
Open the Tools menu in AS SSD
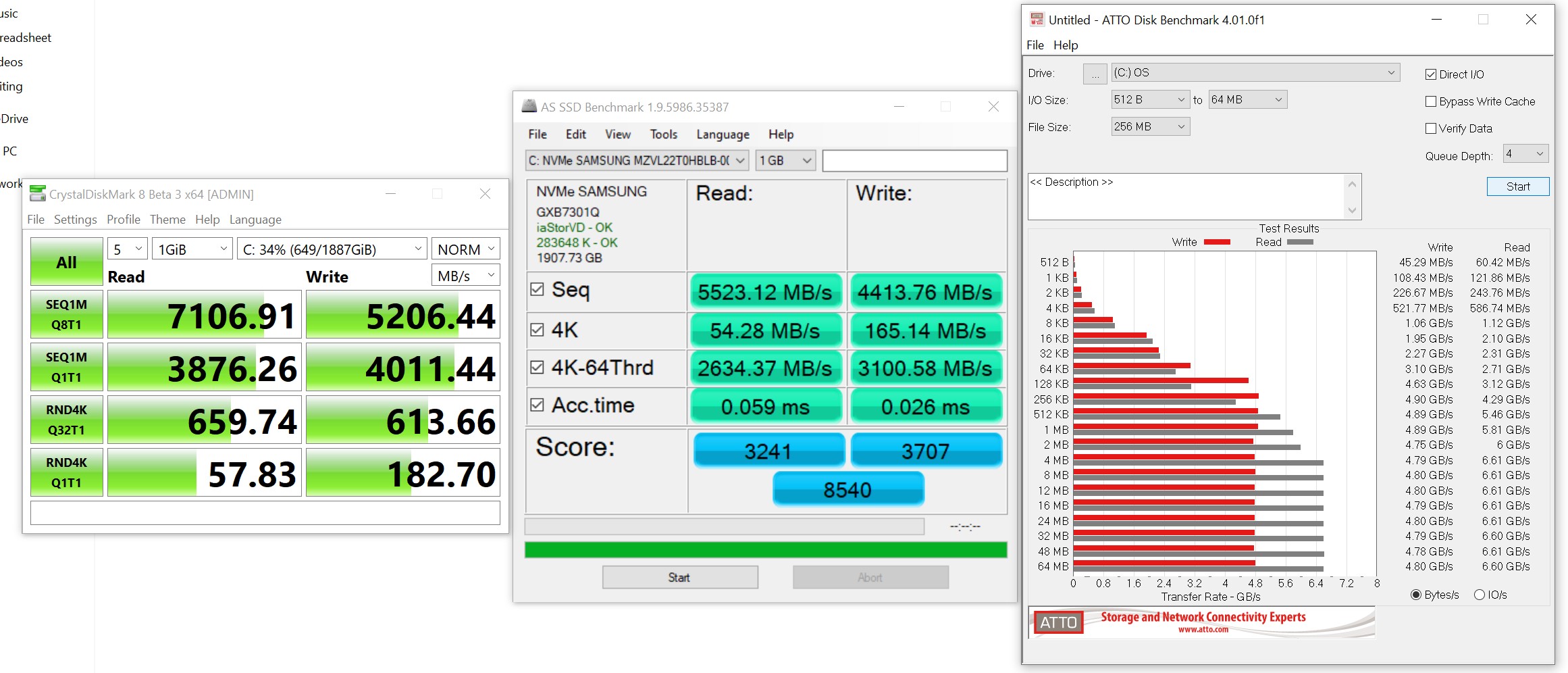663,134
